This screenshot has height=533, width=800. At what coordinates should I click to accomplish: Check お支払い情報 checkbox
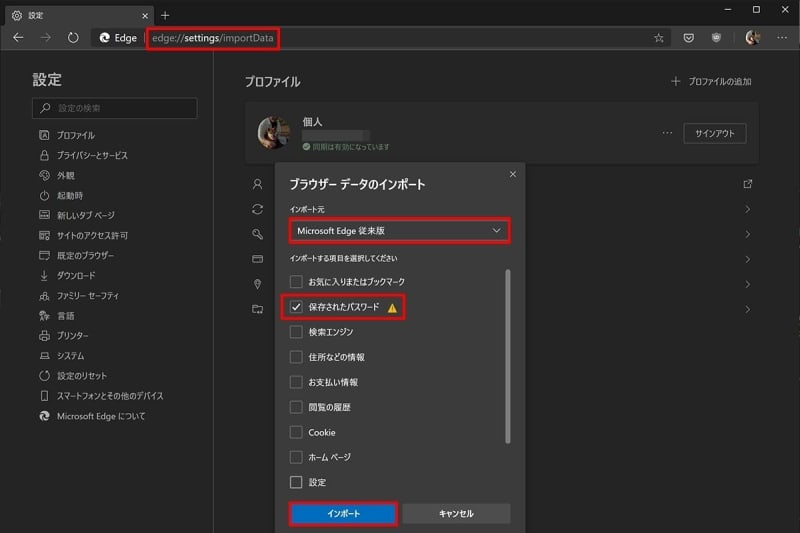(296, 382)
